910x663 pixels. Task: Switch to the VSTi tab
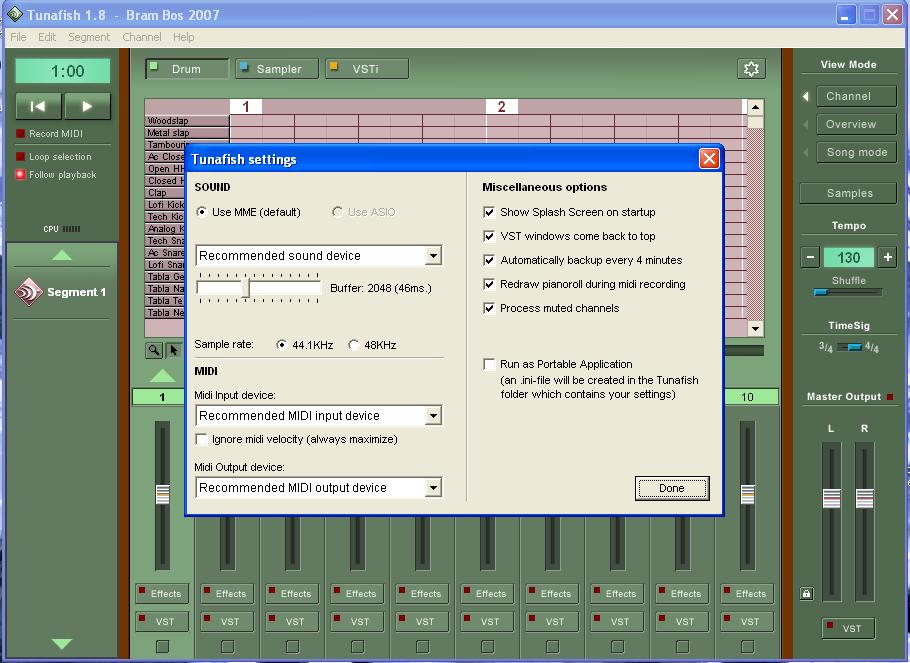pyautogui.click(x=367, y=69)
